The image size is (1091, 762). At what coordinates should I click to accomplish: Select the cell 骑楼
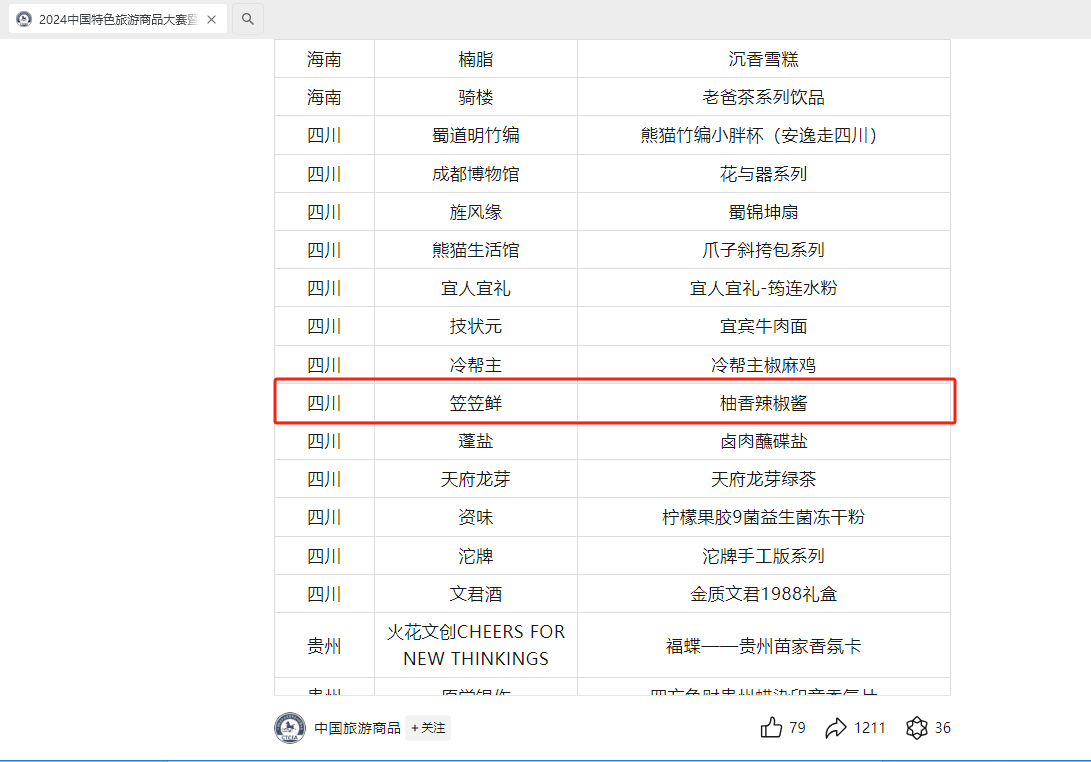click(x=476, y=97)
